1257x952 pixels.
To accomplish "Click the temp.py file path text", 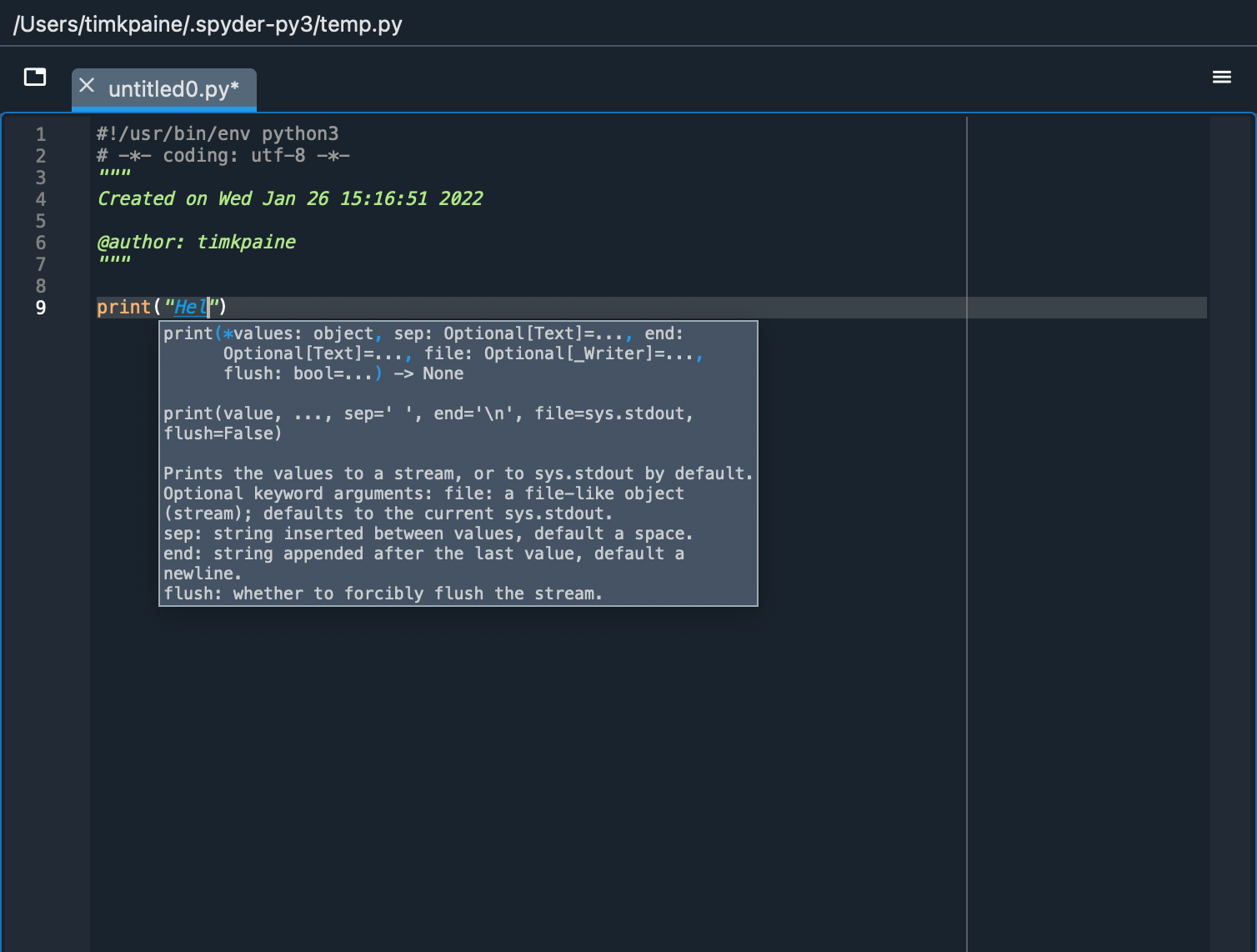I will pyautogui.click(x=208, y=24).
